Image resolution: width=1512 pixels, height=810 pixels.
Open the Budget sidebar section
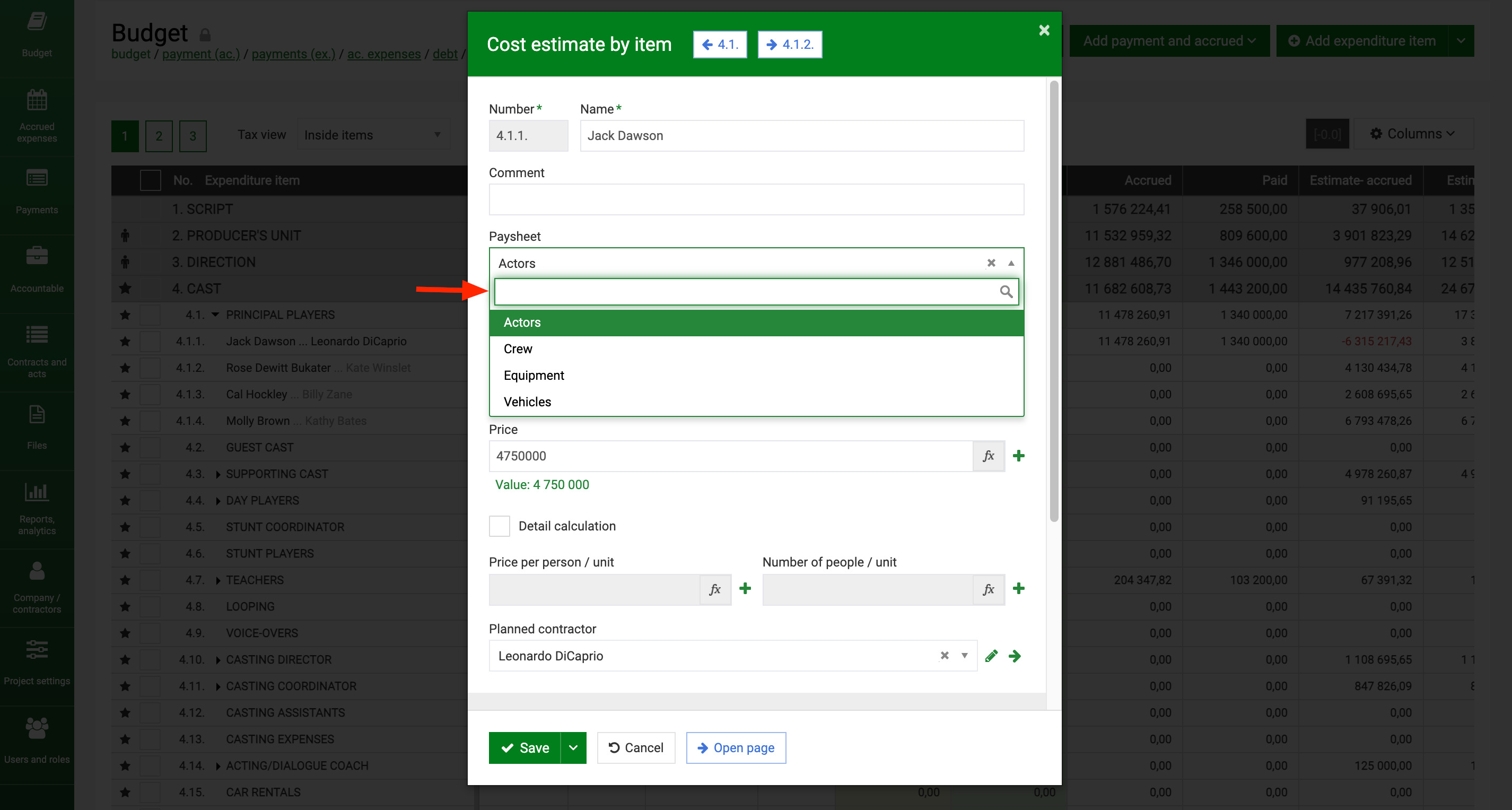tap(37, 35)
